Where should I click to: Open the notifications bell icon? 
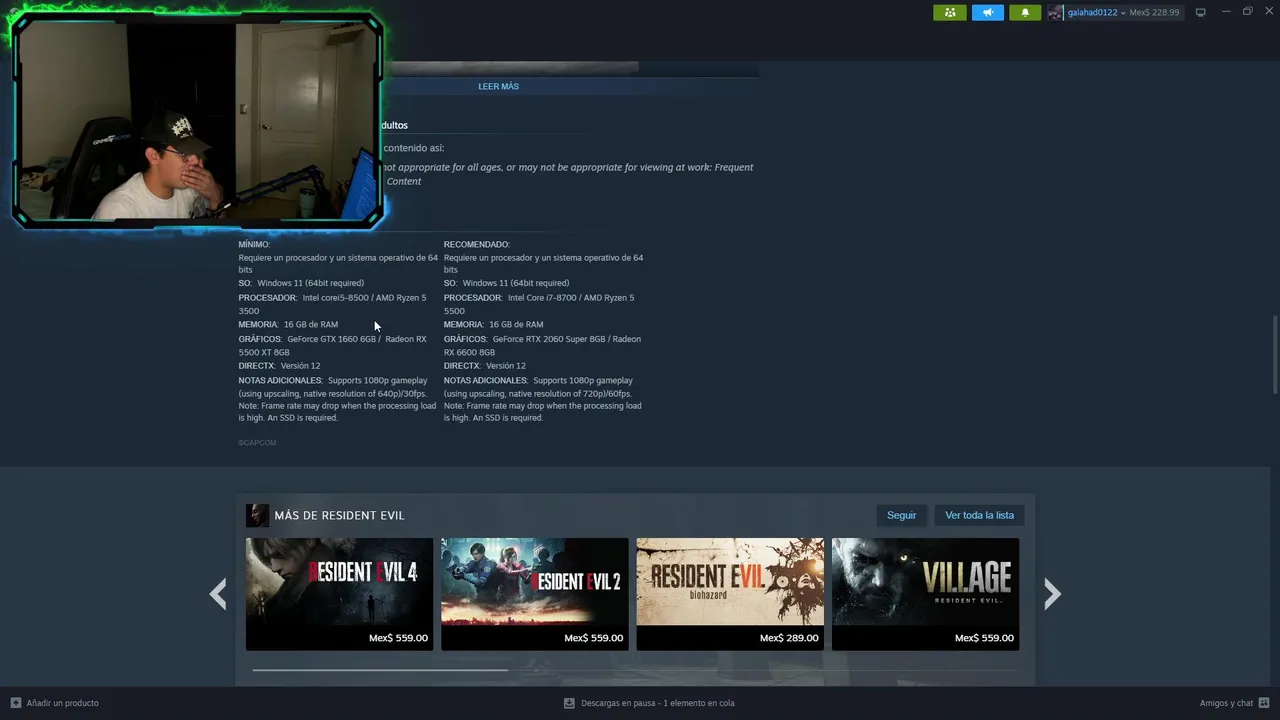[x=1025, y=12]
